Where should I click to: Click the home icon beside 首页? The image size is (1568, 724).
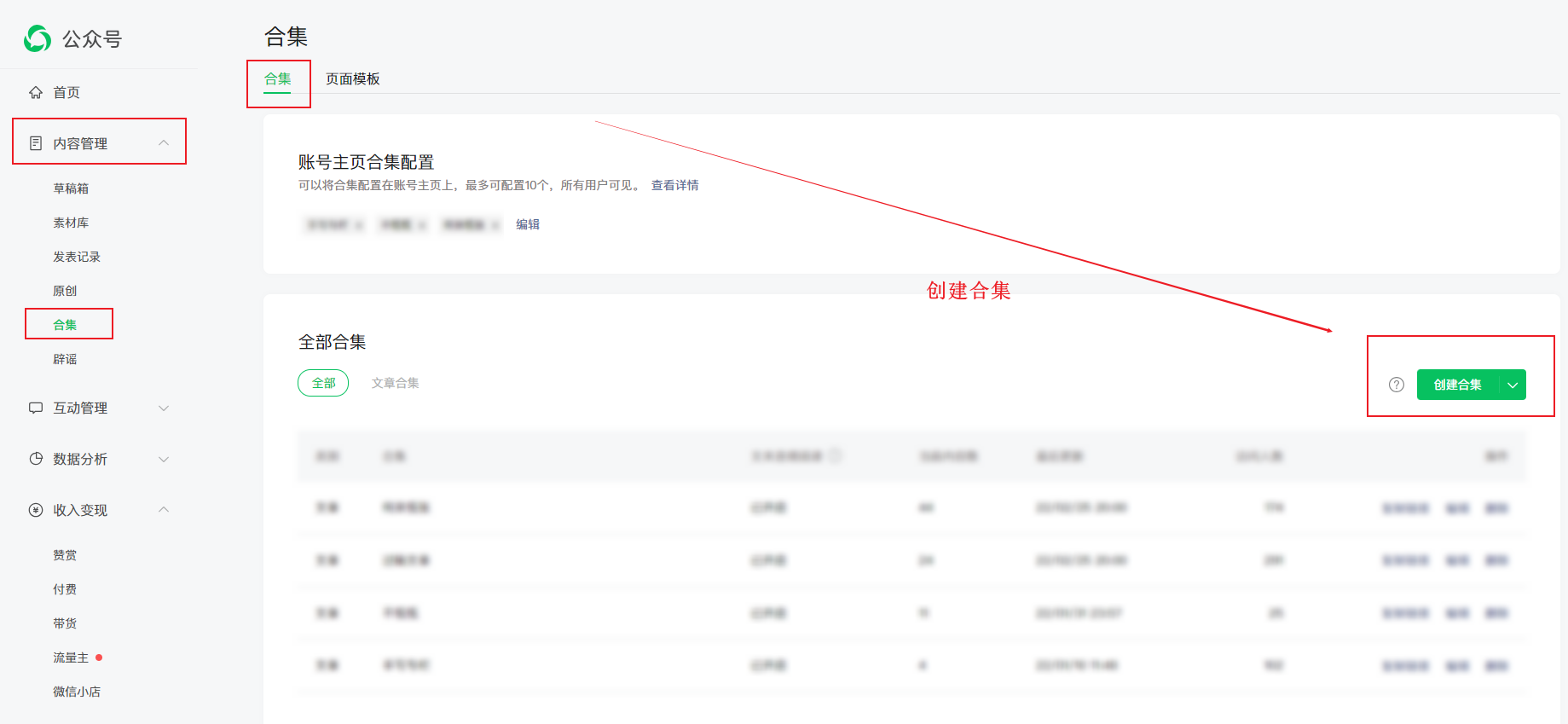36,92
